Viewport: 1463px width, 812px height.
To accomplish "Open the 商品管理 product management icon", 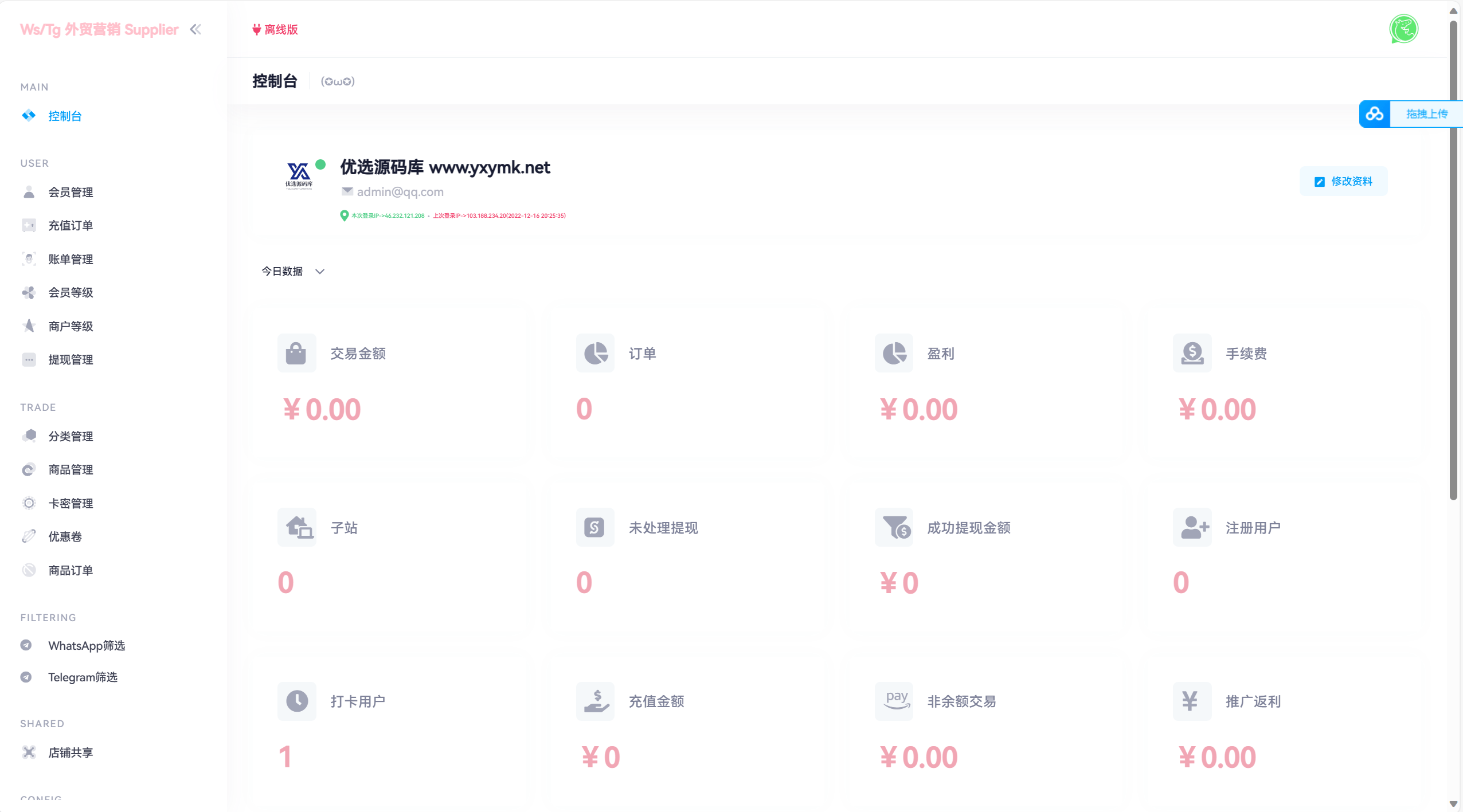I will tap(29, 469).
